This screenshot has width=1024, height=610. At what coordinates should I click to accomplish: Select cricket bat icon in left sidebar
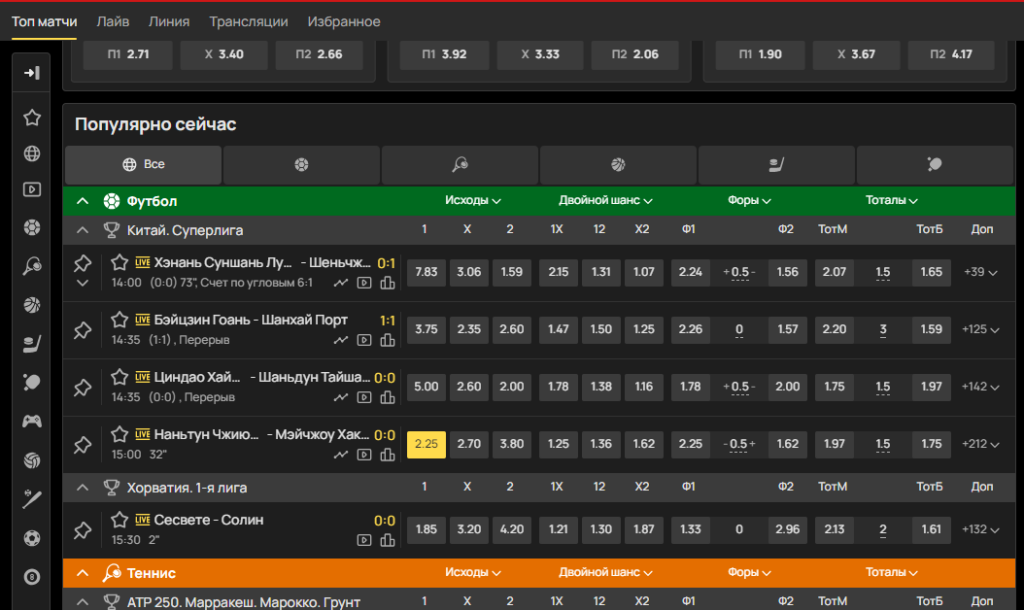point(31,499)
